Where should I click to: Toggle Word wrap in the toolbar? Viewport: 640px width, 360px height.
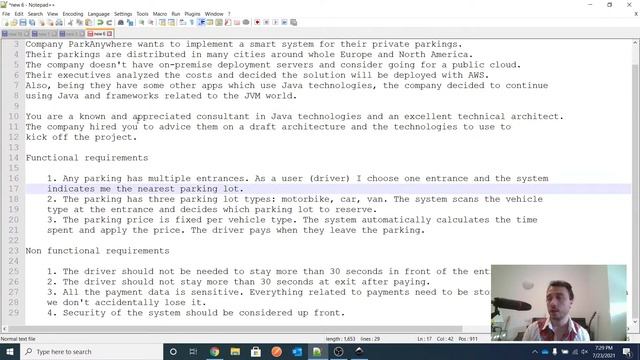coord(182,22)
